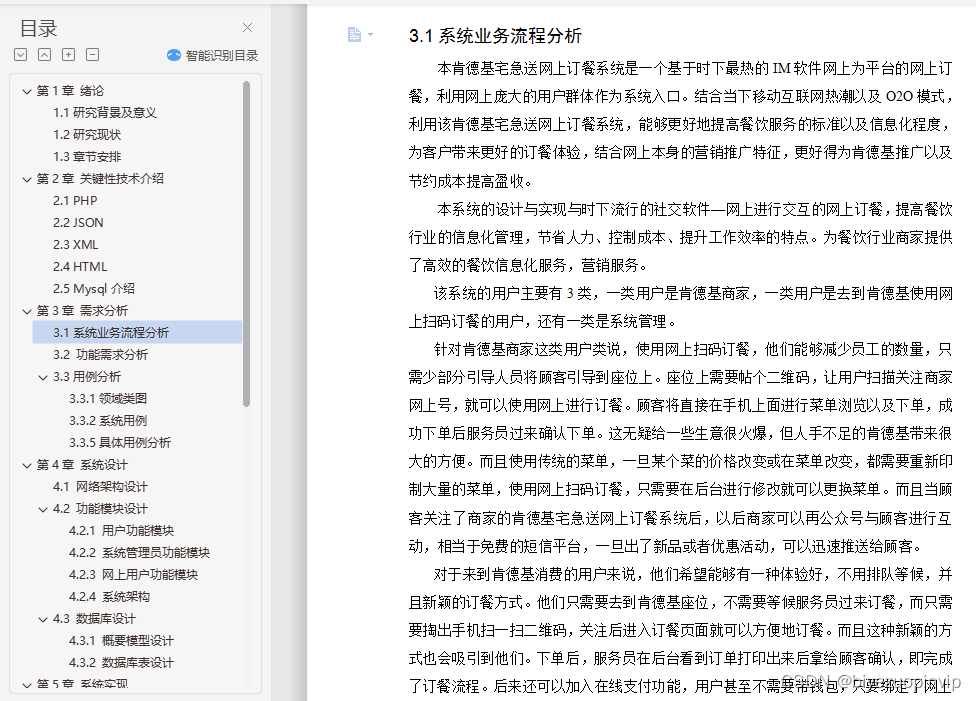Open 4.2.1 用户功能模块 entry
Screen dimensions: 976x701
[x=121, y=530]
